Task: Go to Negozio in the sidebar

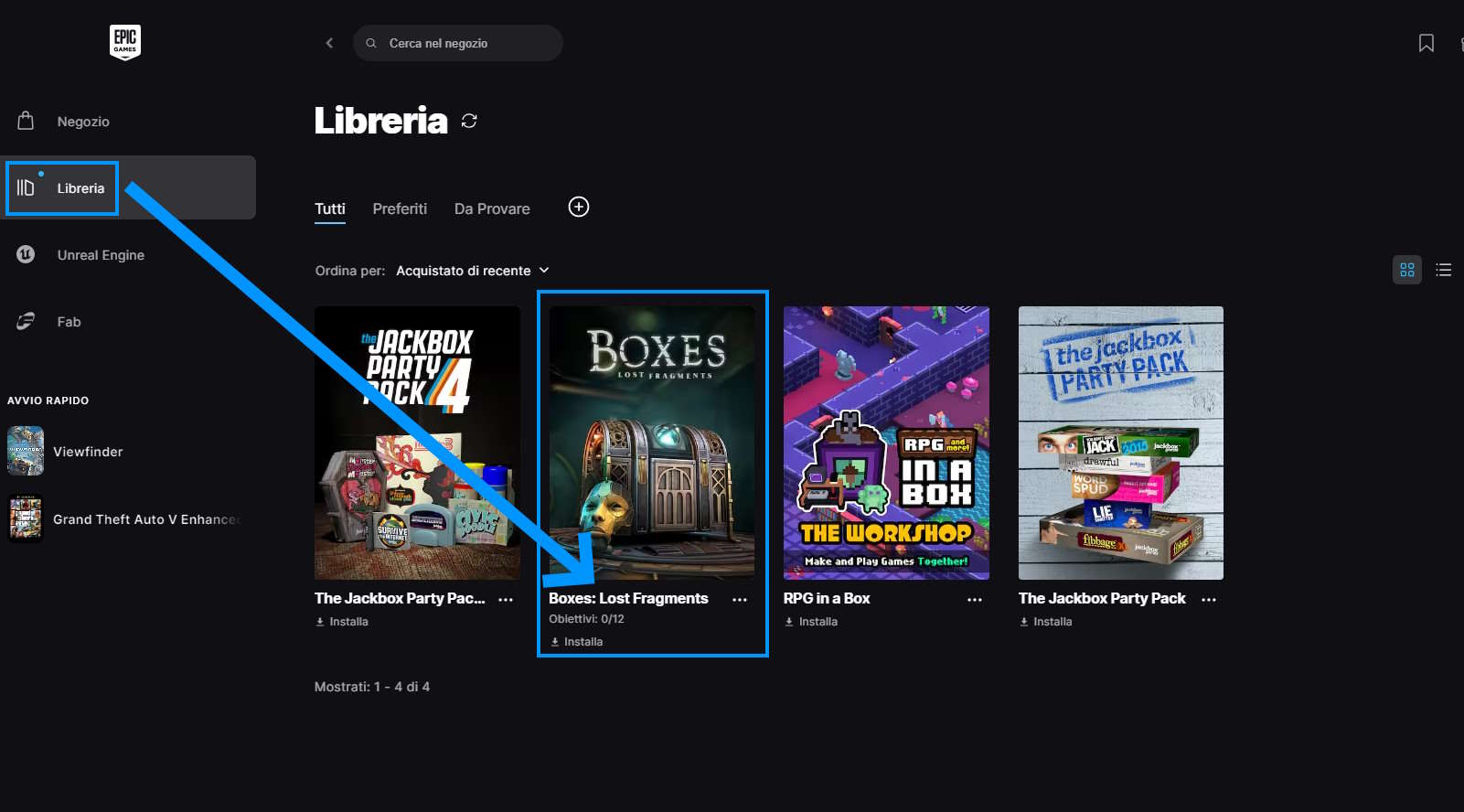Action: 82,122
